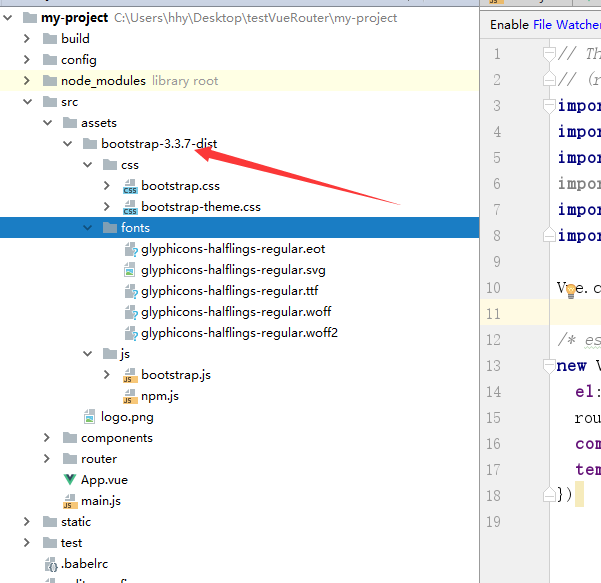Click the glyphicons .eot file icon
601x583 pixels.
[x=131, y=249]
